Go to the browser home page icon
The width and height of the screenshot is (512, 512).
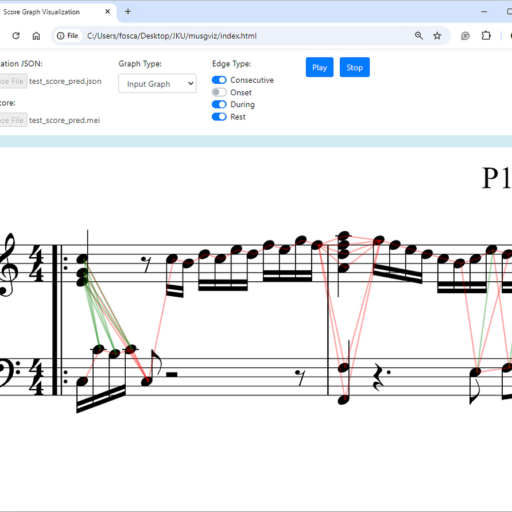(x=36, y=36)
